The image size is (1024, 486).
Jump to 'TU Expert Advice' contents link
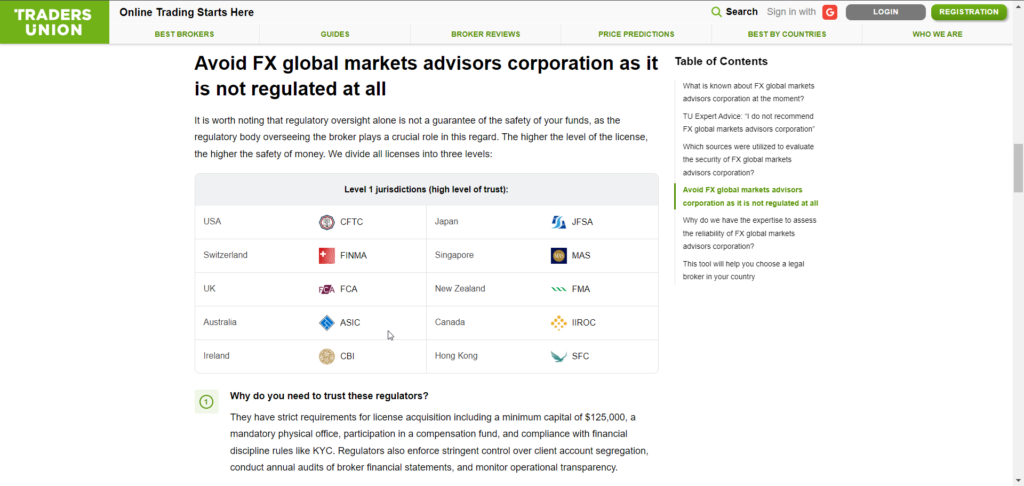point(748,123)
